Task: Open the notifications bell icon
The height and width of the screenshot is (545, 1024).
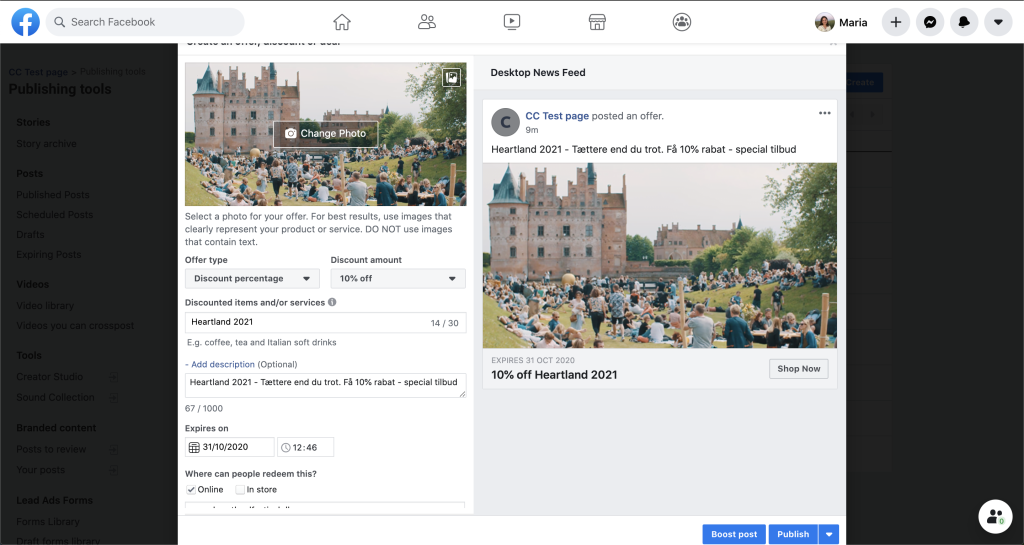Action: pos(964,22)
